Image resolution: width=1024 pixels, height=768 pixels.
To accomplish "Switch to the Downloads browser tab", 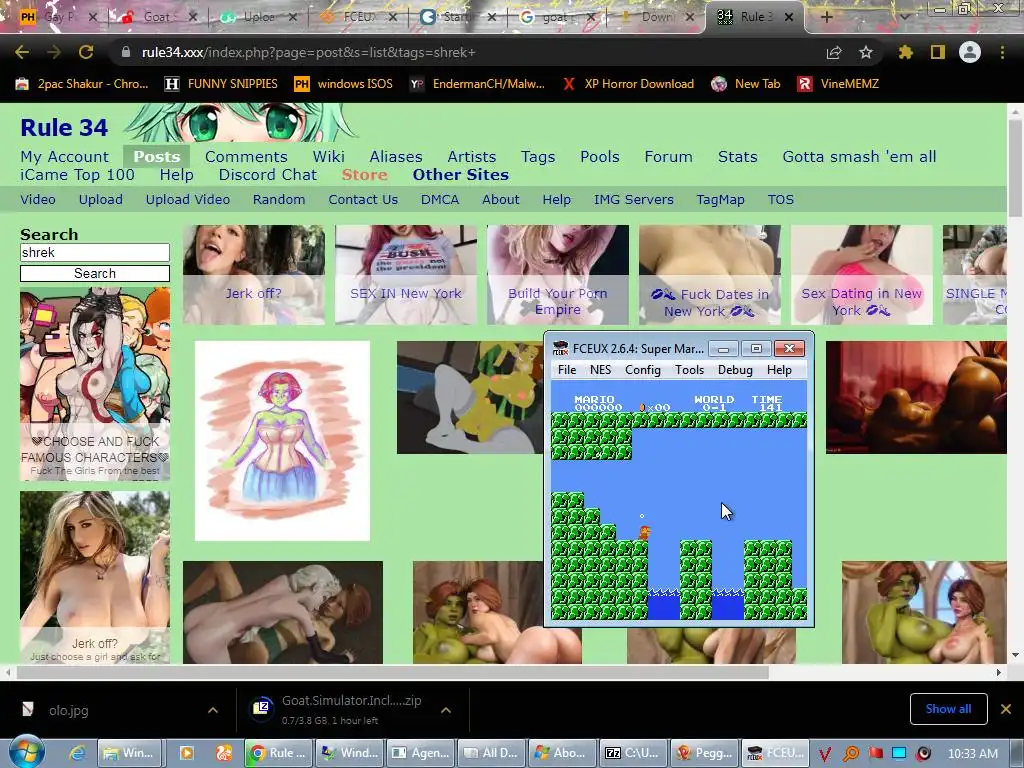I will [656, 17].
